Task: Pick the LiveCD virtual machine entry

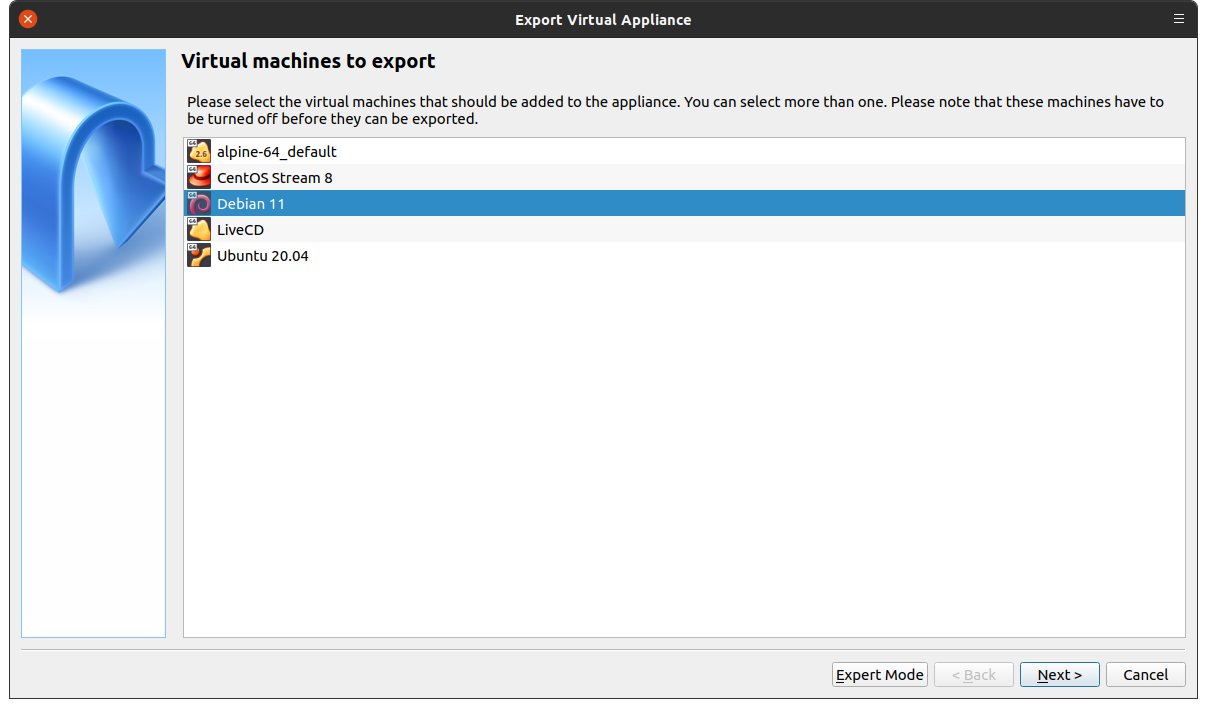Action: [240, 230]
